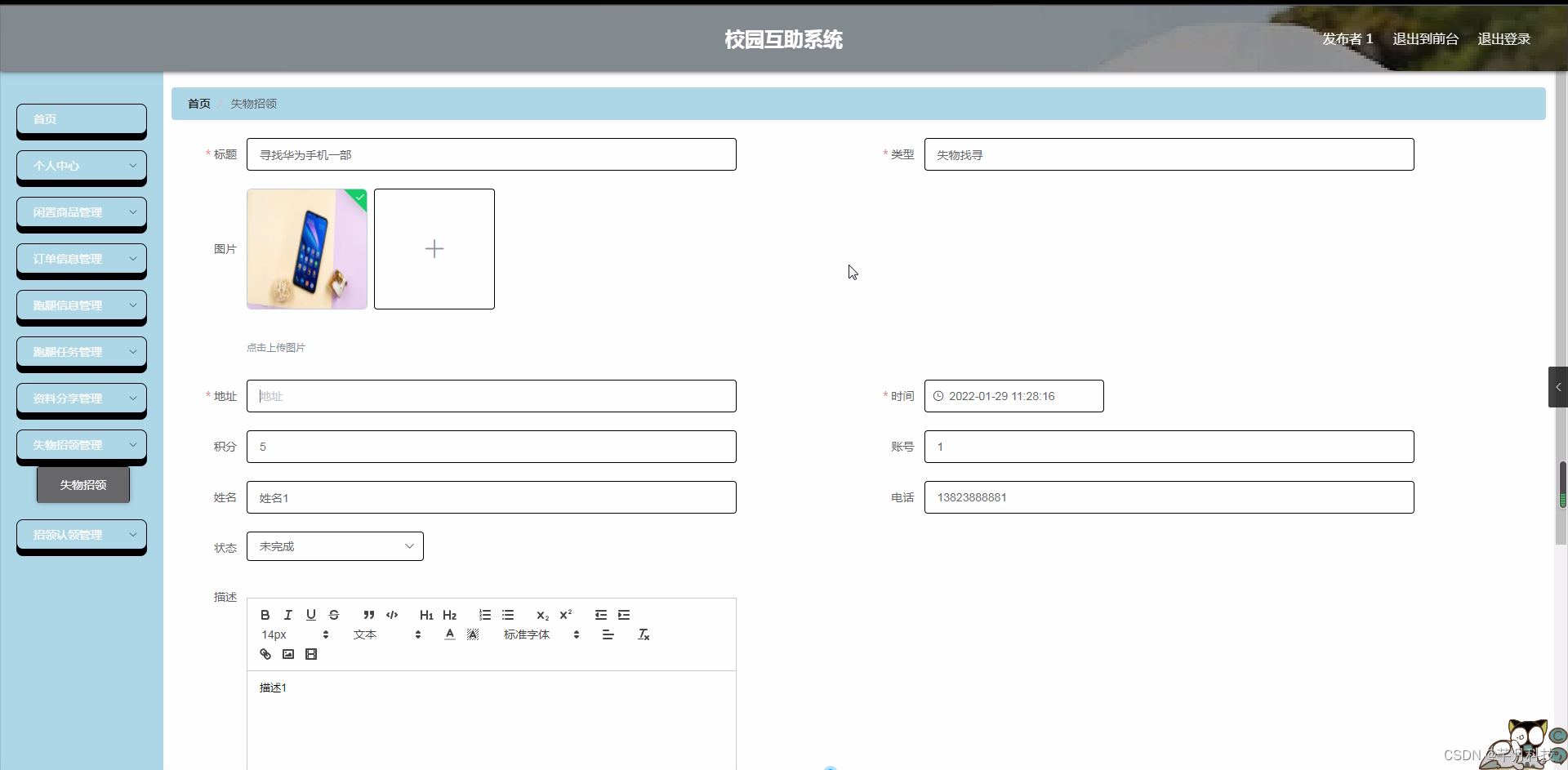Apply H1 heading to description text

coord(426,615)
